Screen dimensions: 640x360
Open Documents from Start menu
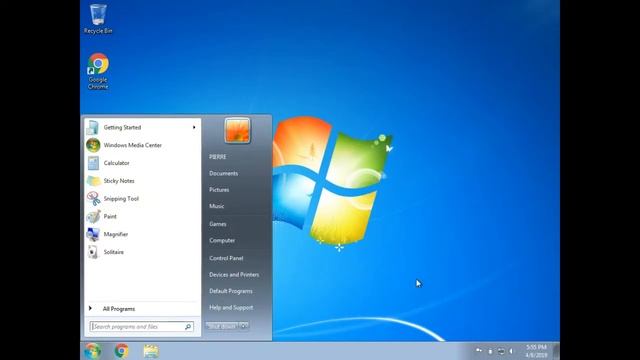(x=223, y=173)
